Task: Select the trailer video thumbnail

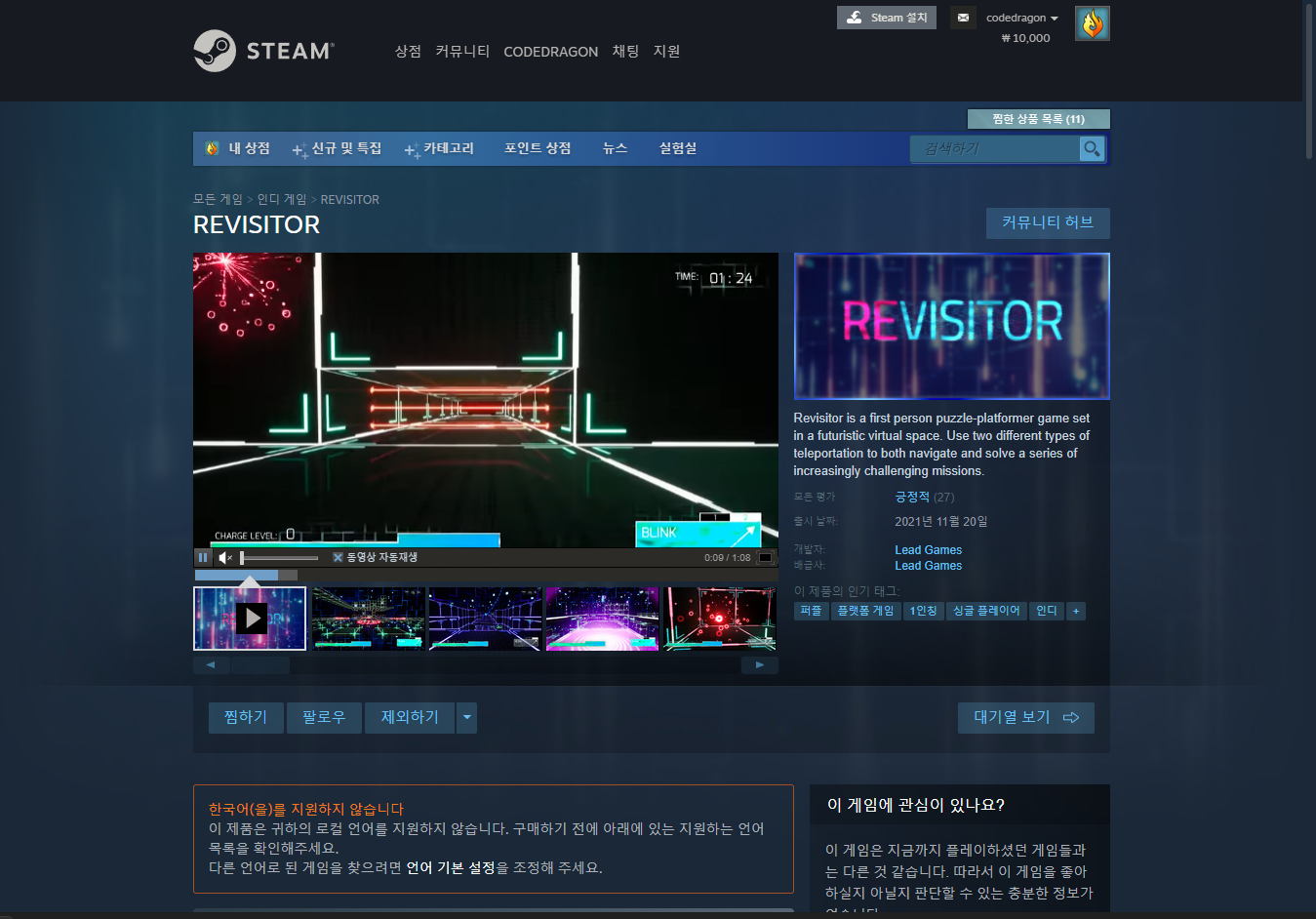Action: point(250,619)
